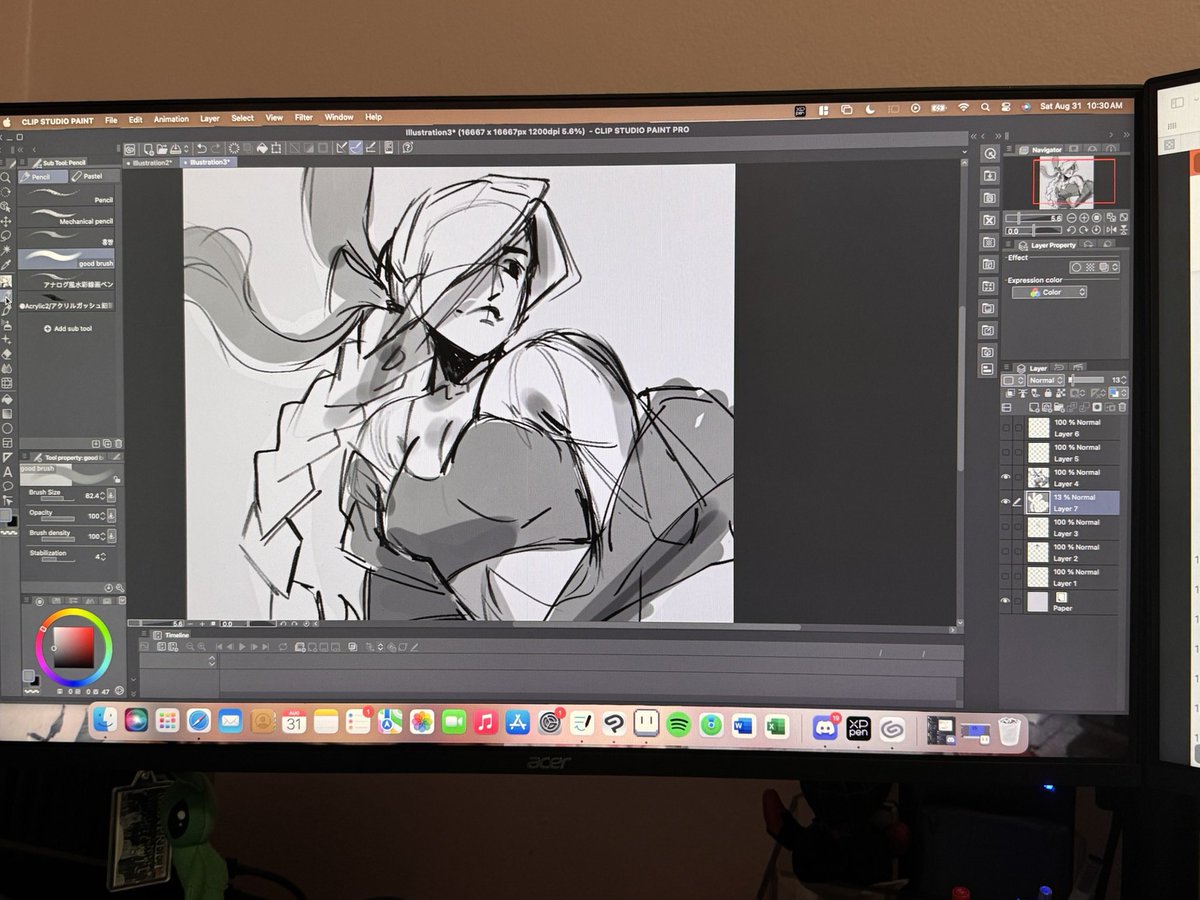Screen dimensions: 1200x900
Task: Show Layer 5 via its visibility box
Action: pyautogui.click(x=1006, y=453)
